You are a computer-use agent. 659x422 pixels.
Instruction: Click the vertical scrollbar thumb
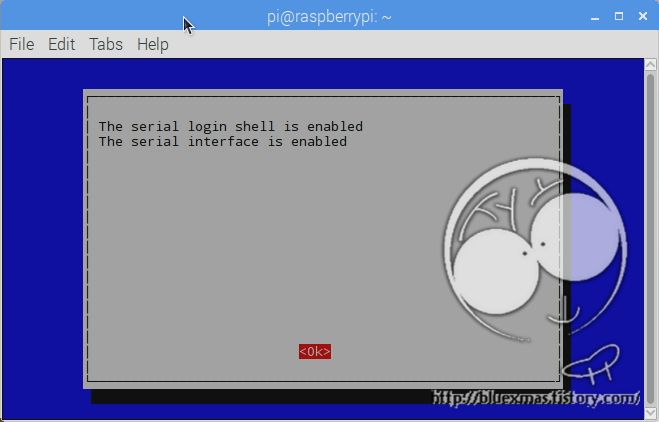650,238
